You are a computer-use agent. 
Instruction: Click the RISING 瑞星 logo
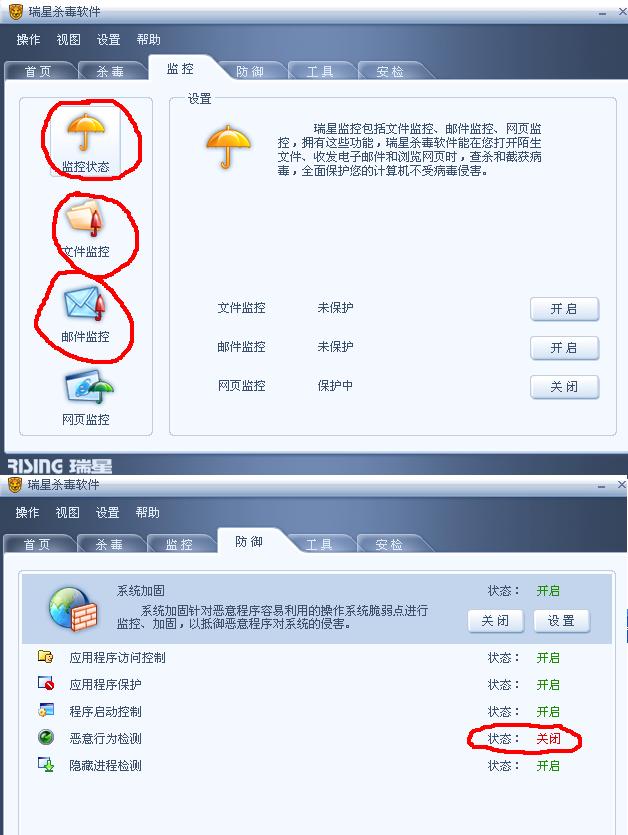[x=60, y=466]
